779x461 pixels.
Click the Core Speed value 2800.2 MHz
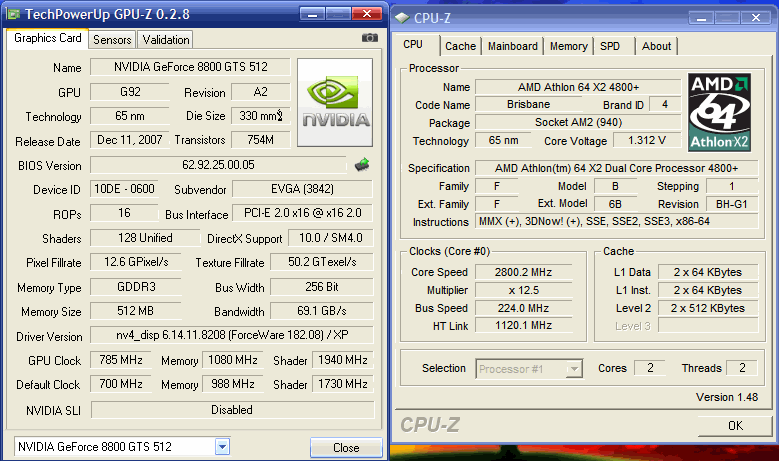coord(524,272)
